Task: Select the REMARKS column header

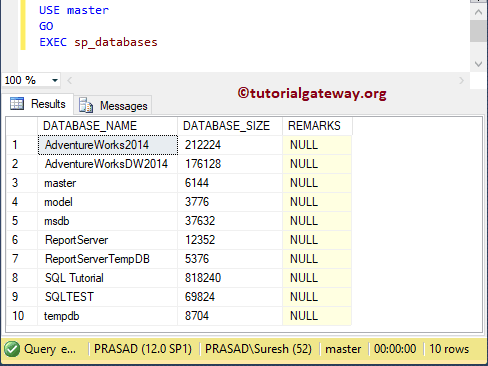Action: coord(317,126)
